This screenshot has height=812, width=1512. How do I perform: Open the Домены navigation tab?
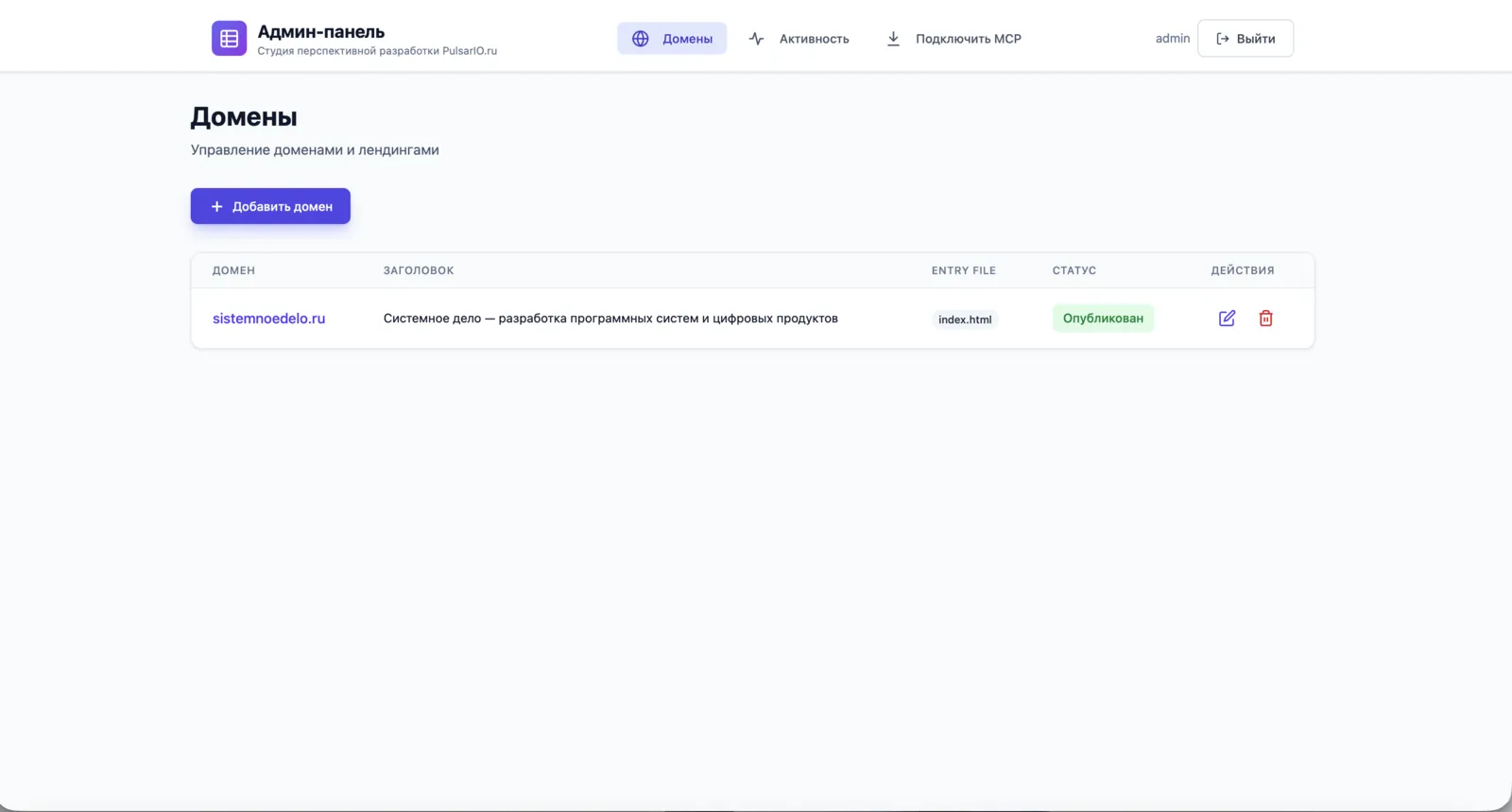coord(672,39)
